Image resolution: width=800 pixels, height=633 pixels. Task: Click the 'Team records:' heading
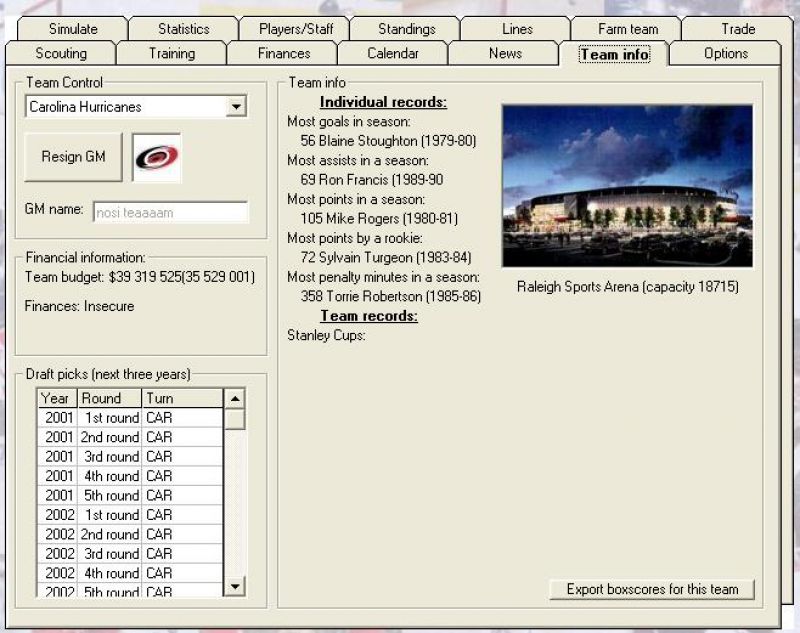[369, 316]
